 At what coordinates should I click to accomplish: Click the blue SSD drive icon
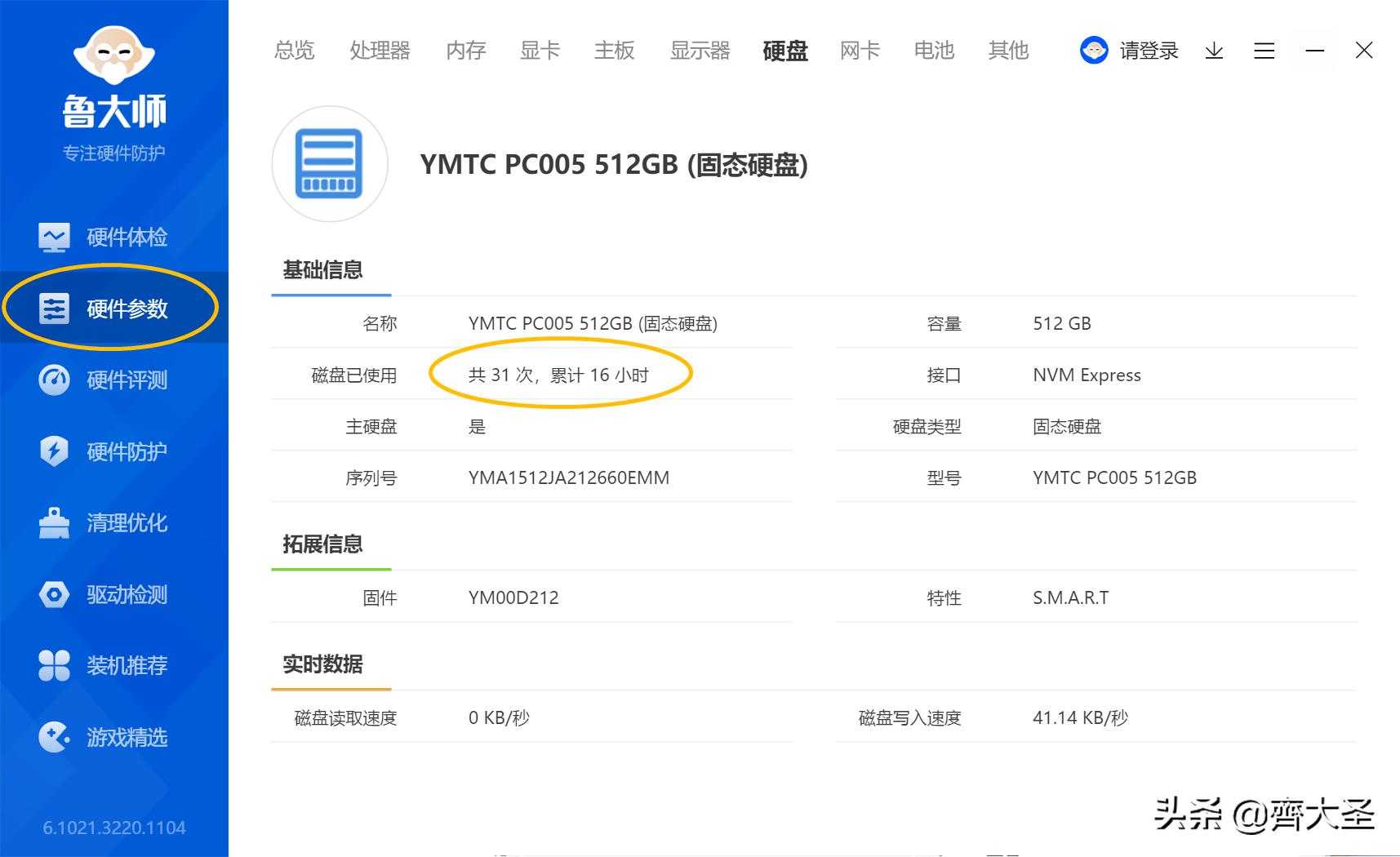329,164
